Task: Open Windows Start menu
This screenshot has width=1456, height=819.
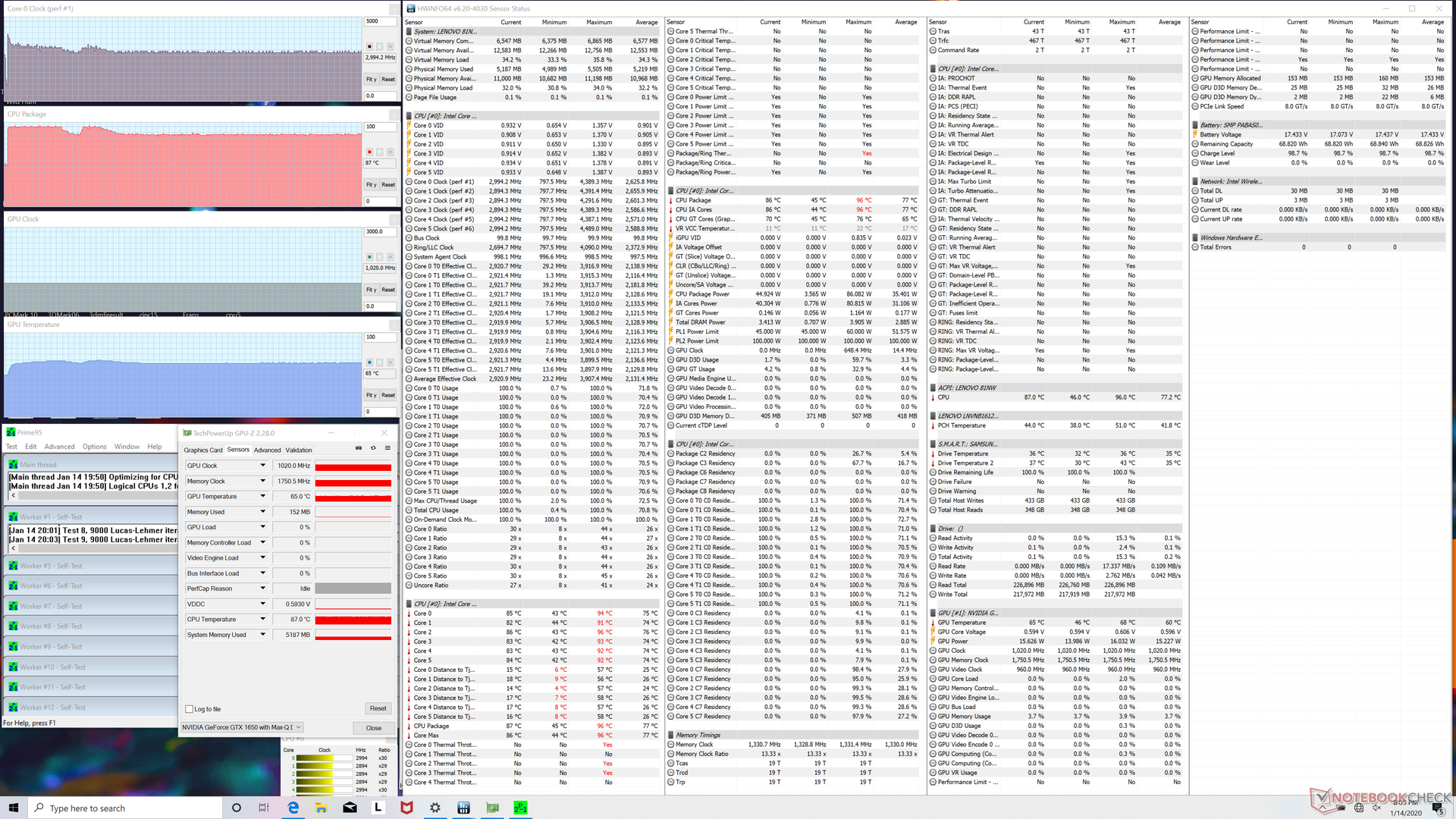Action: coord(14,808)
